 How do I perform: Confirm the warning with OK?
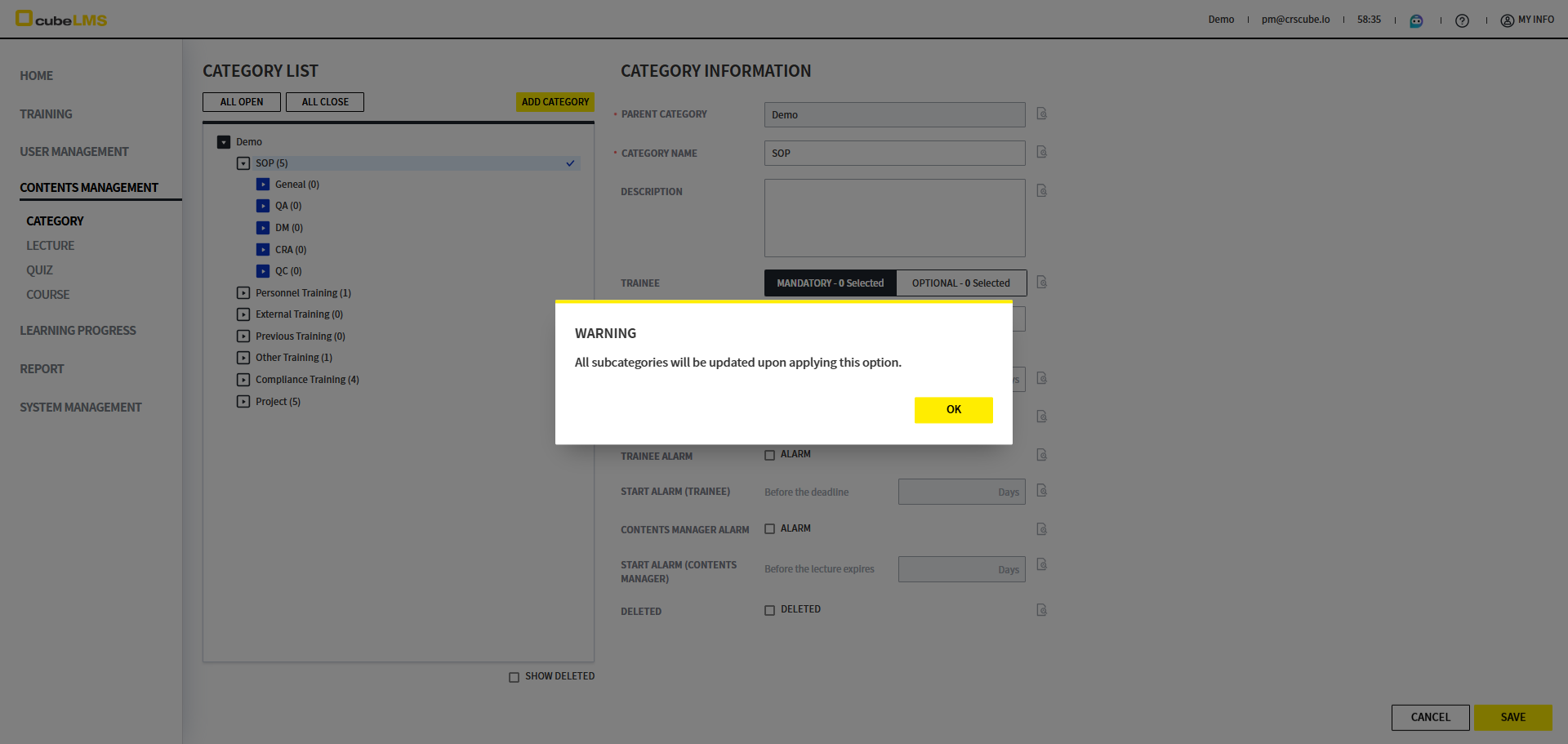pos(953,410)
